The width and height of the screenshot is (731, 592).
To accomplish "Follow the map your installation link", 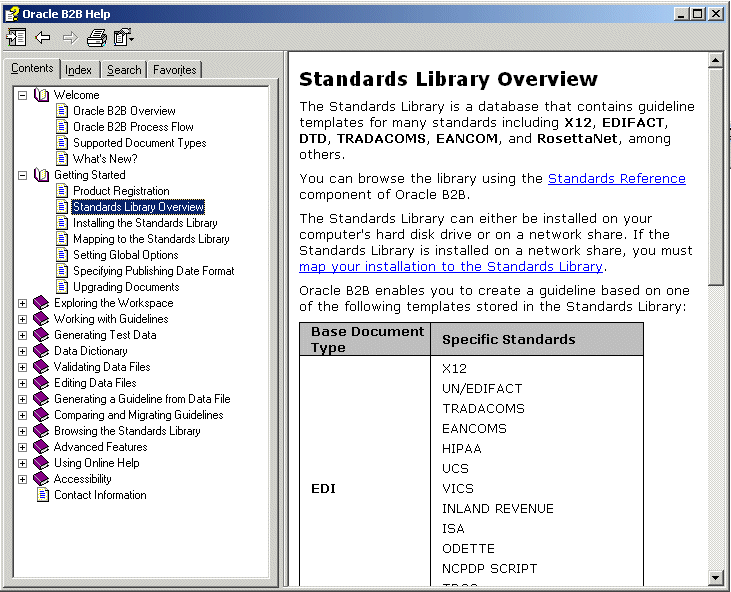I will (451, 267).
